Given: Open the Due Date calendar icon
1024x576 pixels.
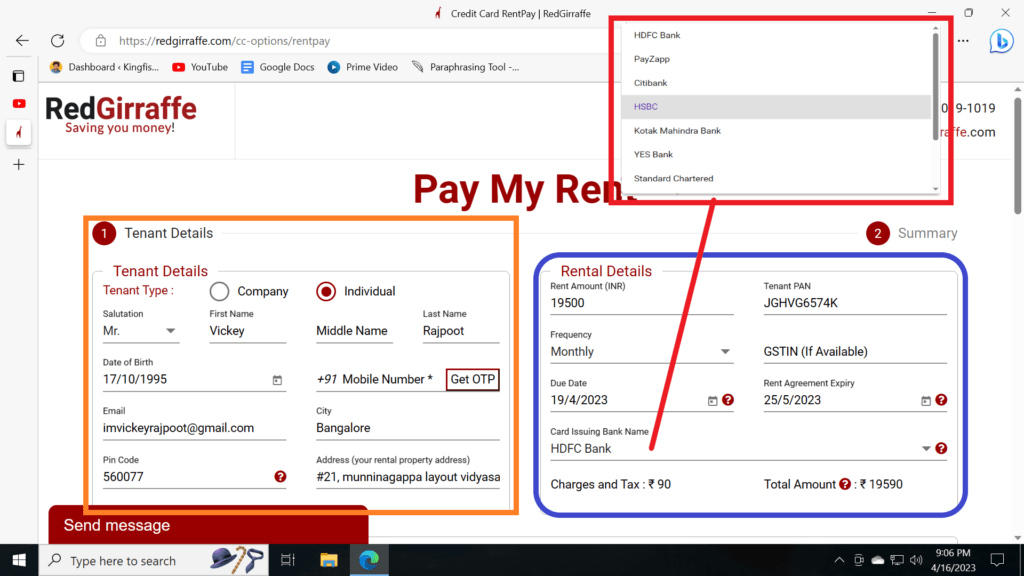Looking at the screenshot, I should point(712,401).
